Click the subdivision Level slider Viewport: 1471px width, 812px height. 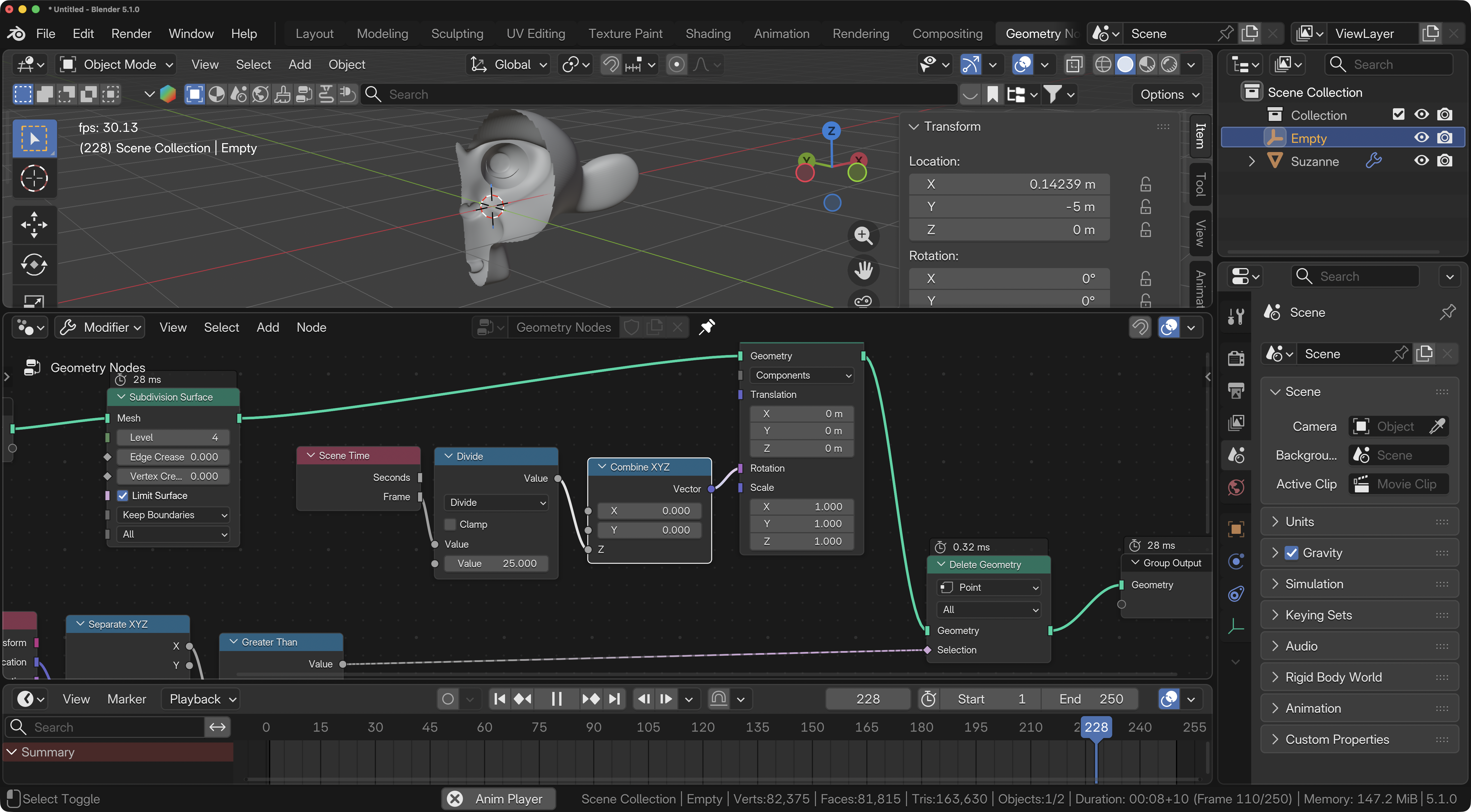coord(173,437)
